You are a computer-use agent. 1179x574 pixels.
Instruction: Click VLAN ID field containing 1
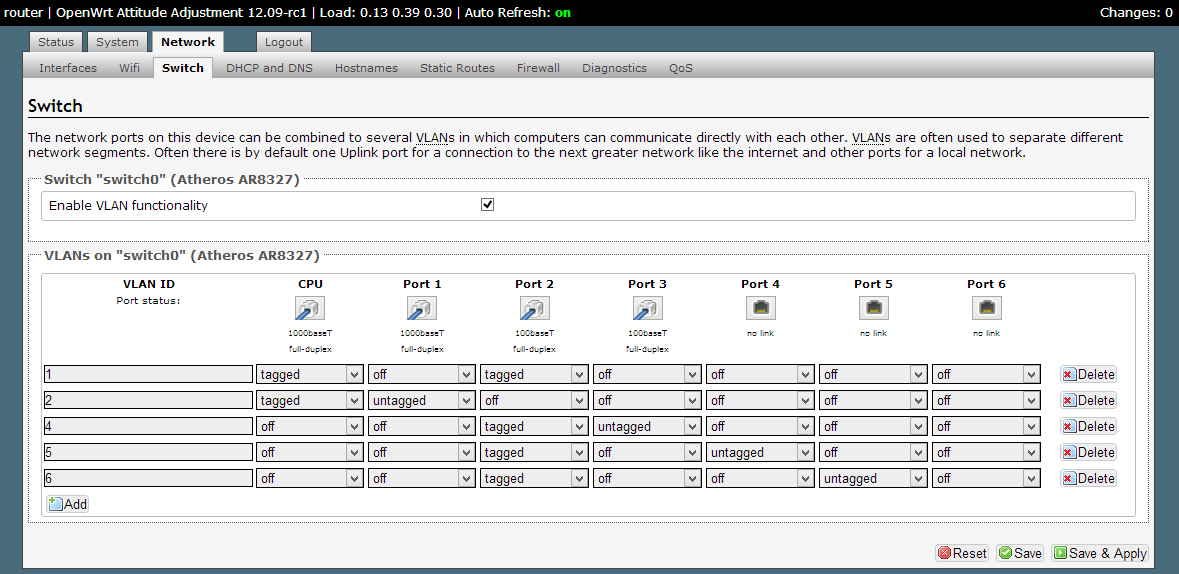(148, 375)
